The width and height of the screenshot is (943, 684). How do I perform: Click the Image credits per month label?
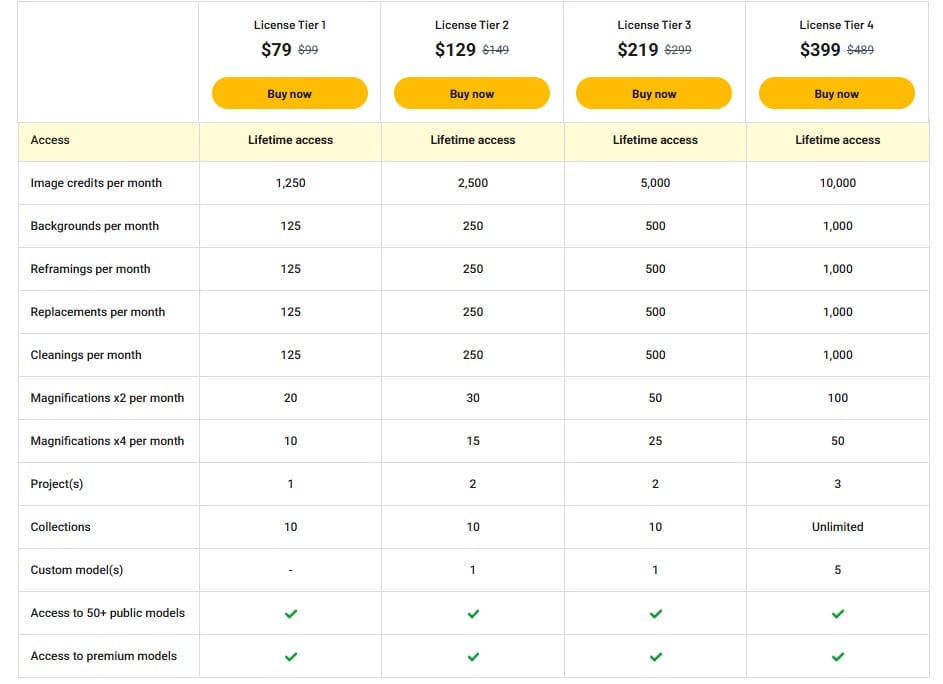[x=96, y=183]
